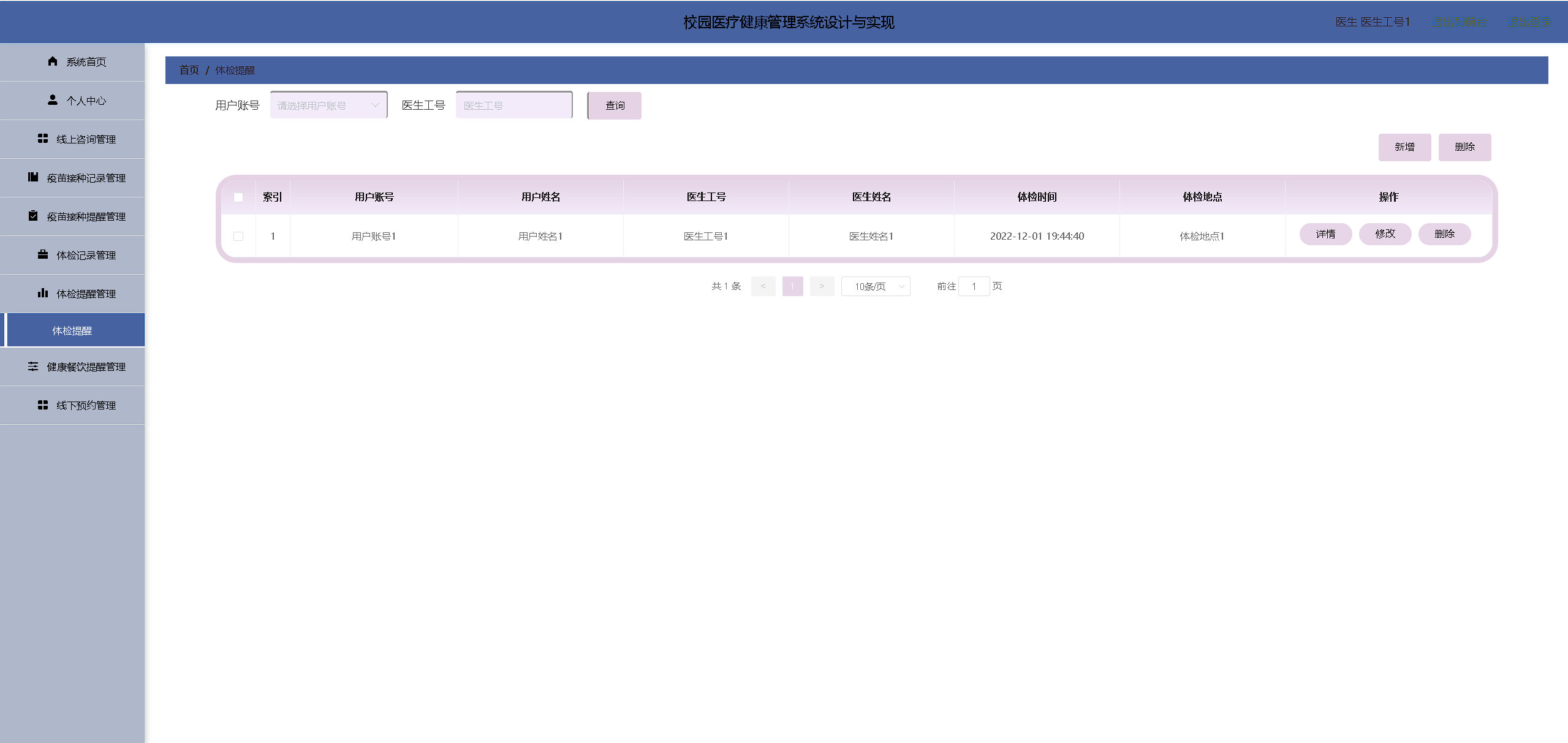Click the sliders icon for 健康餐饮提醒管理
The height and width of the screenshot is (743, 1568).
coord(33,366)
